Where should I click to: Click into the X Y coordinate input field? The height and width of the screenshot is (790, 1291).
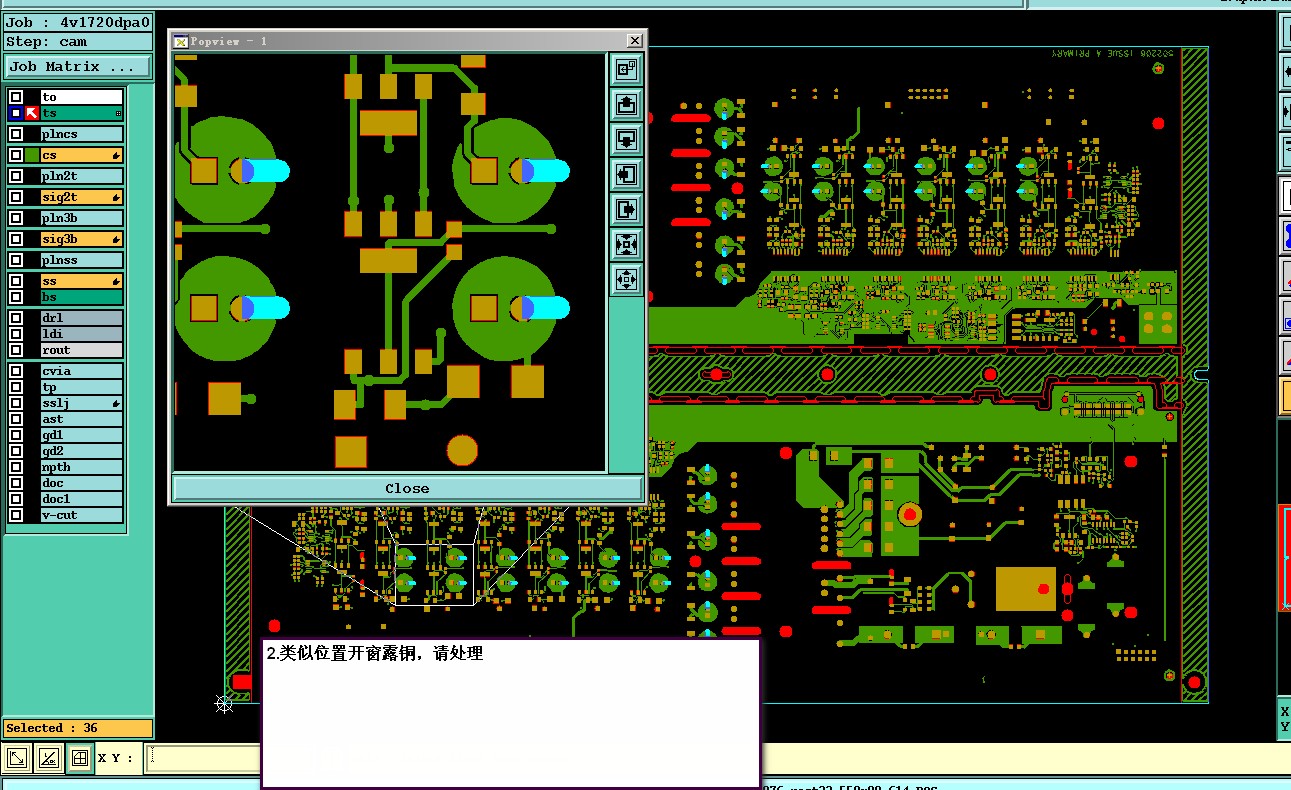click(x=203, y=758)
